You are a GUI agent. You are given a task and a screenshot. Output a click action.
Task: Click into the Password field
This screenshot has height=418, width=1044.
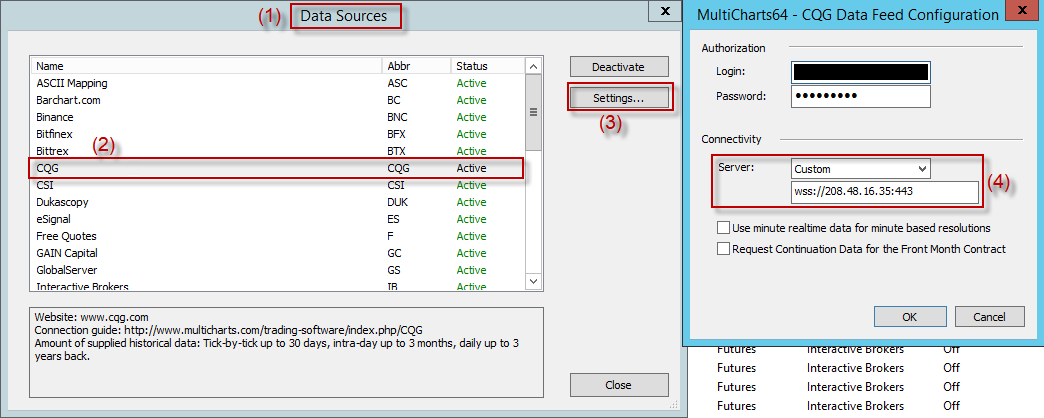point(860,96)
